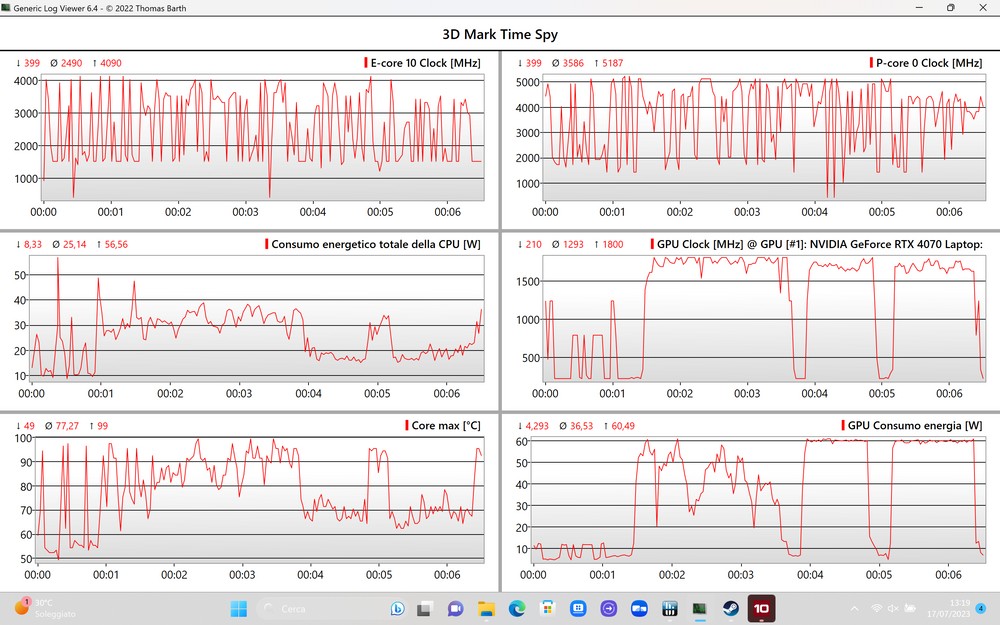Open the notification badge showing 4
Image resolution: width=1000 pixels, height=625 pixels.
click(981, 609)
